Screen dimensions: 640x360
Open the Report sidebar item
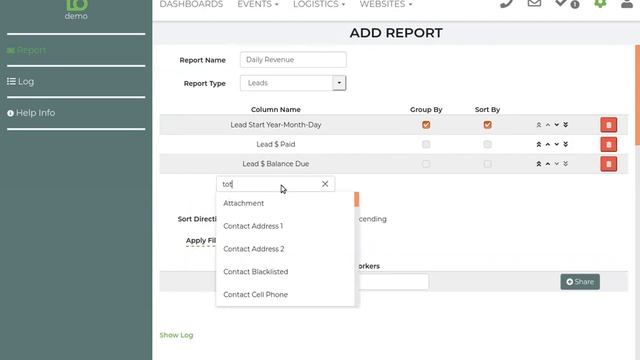pos(26,50)
